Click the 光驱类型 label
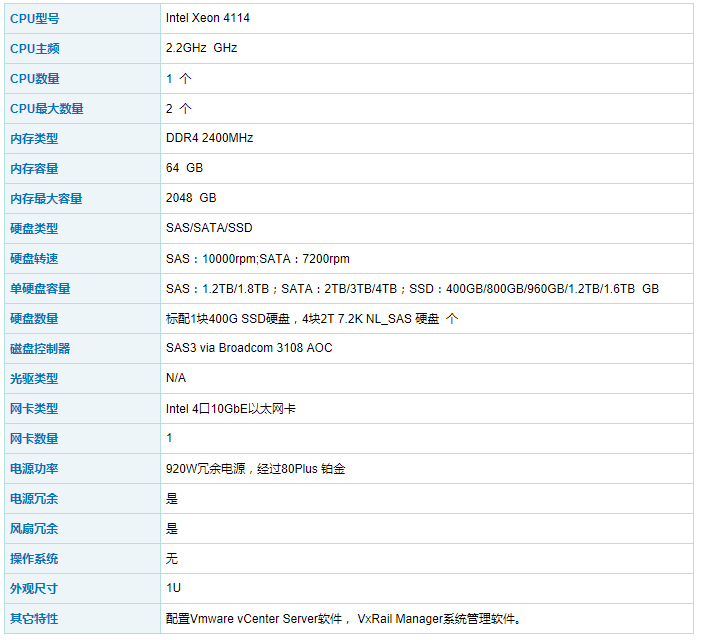Screen dimensions: 702x640 (35, 378)
